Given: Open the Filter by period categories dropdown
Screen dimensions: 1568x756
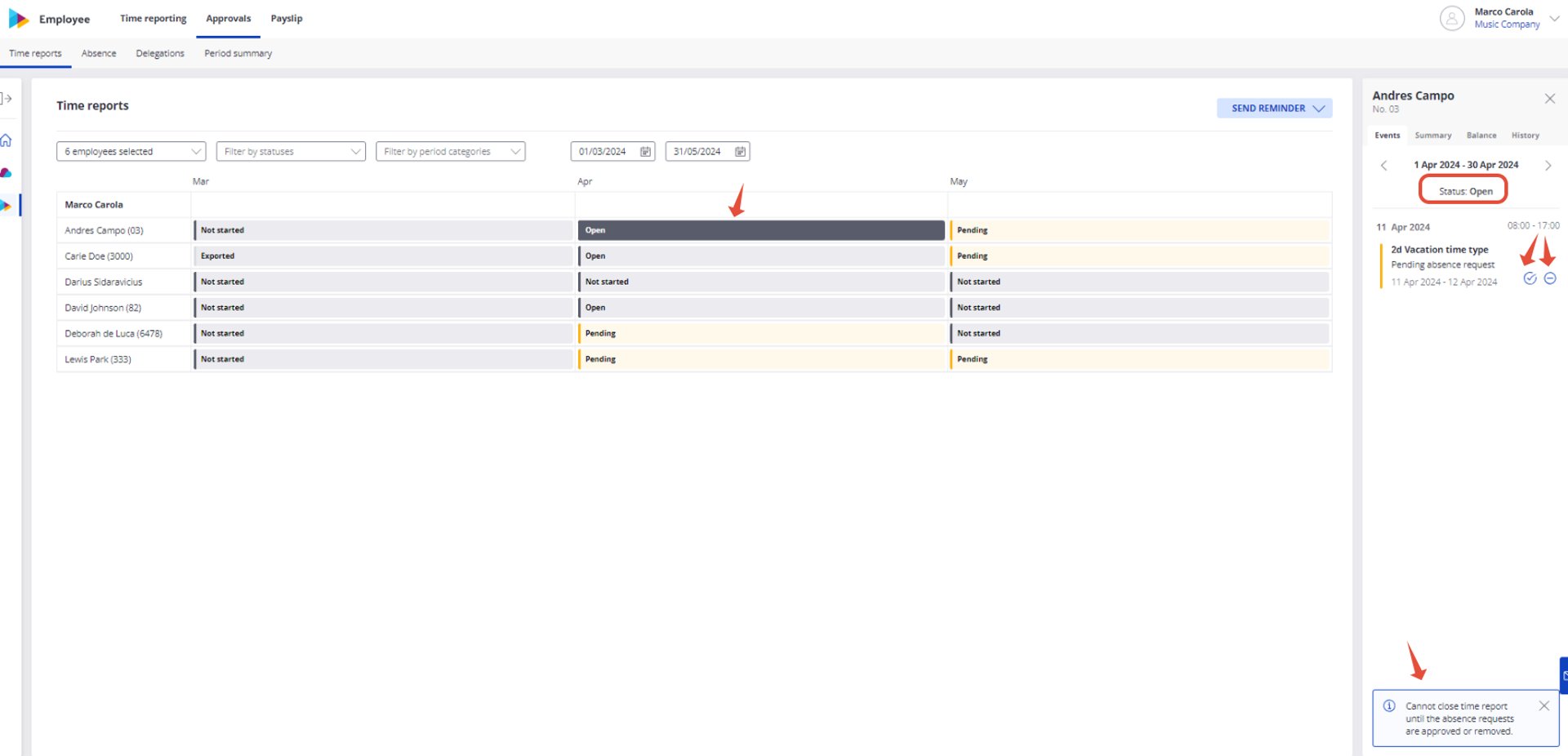Looking at the screenshot, I should coord(451,152).
